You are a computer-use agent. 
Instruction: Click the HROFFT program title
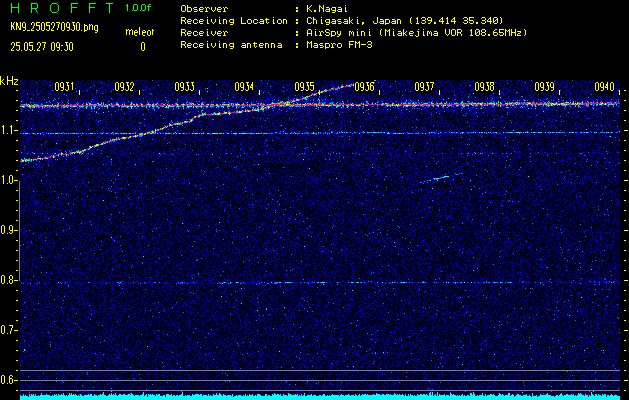pyautogui.click(x=63, y=8)
